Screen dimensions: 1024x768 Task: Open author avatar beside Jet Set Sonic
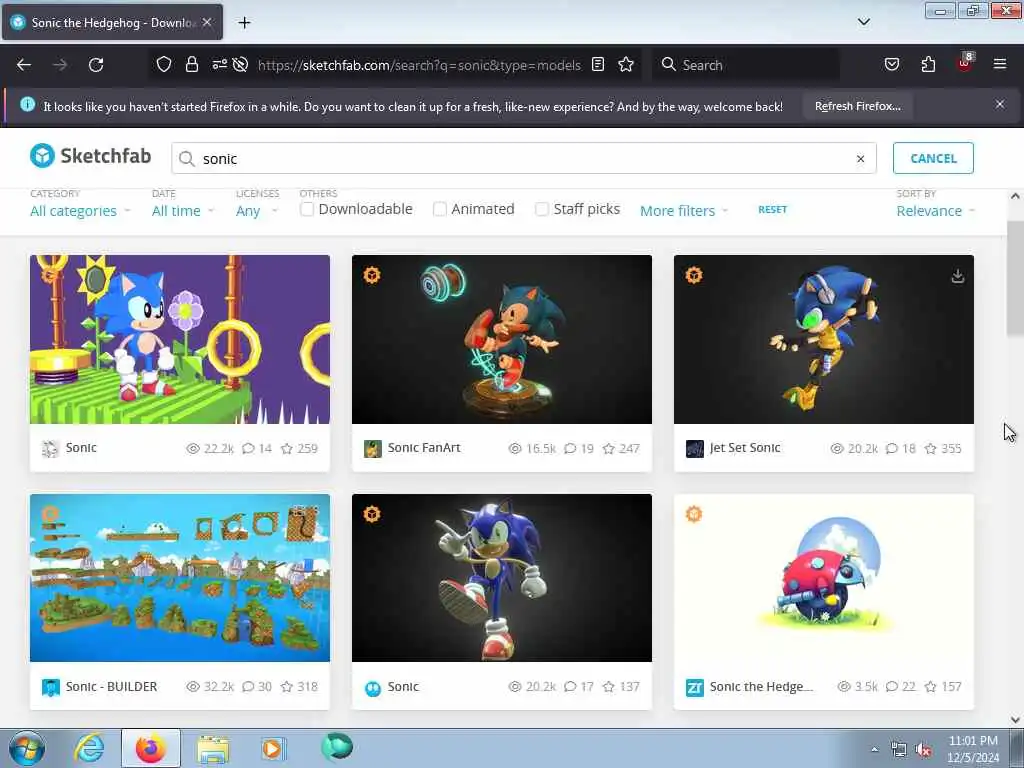pyautogui.click(x=695, y=449)
